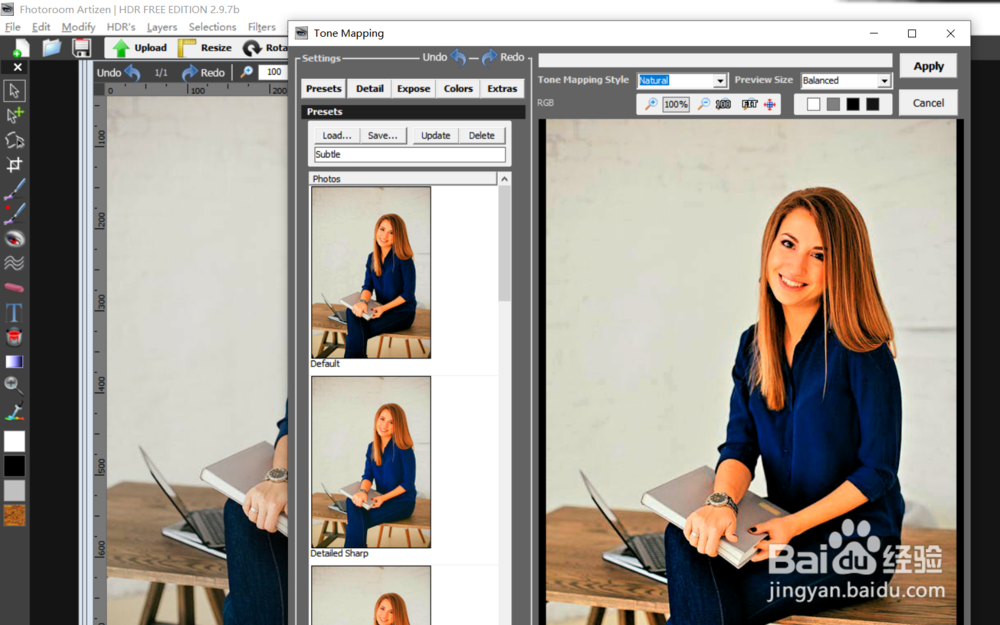Image resolution: width=1000 pixels, height=625 pixels.
Task: Open a file with the folder icon
Action: 52,48
